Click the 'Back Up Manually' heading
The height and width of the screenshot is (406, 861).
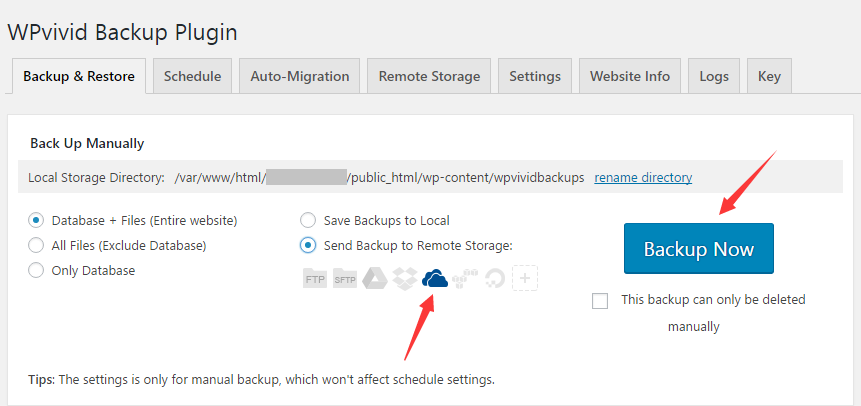coord(87,143)
